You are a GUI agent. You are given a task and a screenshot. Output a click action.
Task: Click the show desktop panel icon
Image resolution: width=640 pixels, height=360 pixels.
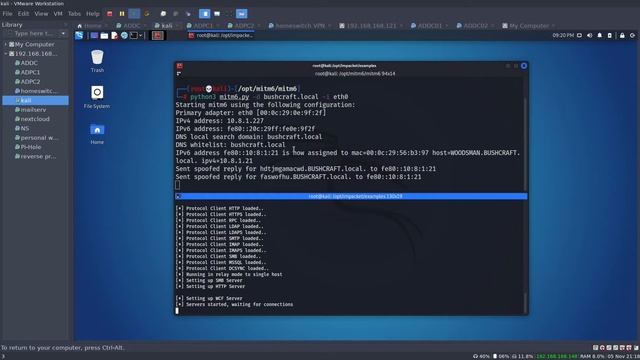94,36
